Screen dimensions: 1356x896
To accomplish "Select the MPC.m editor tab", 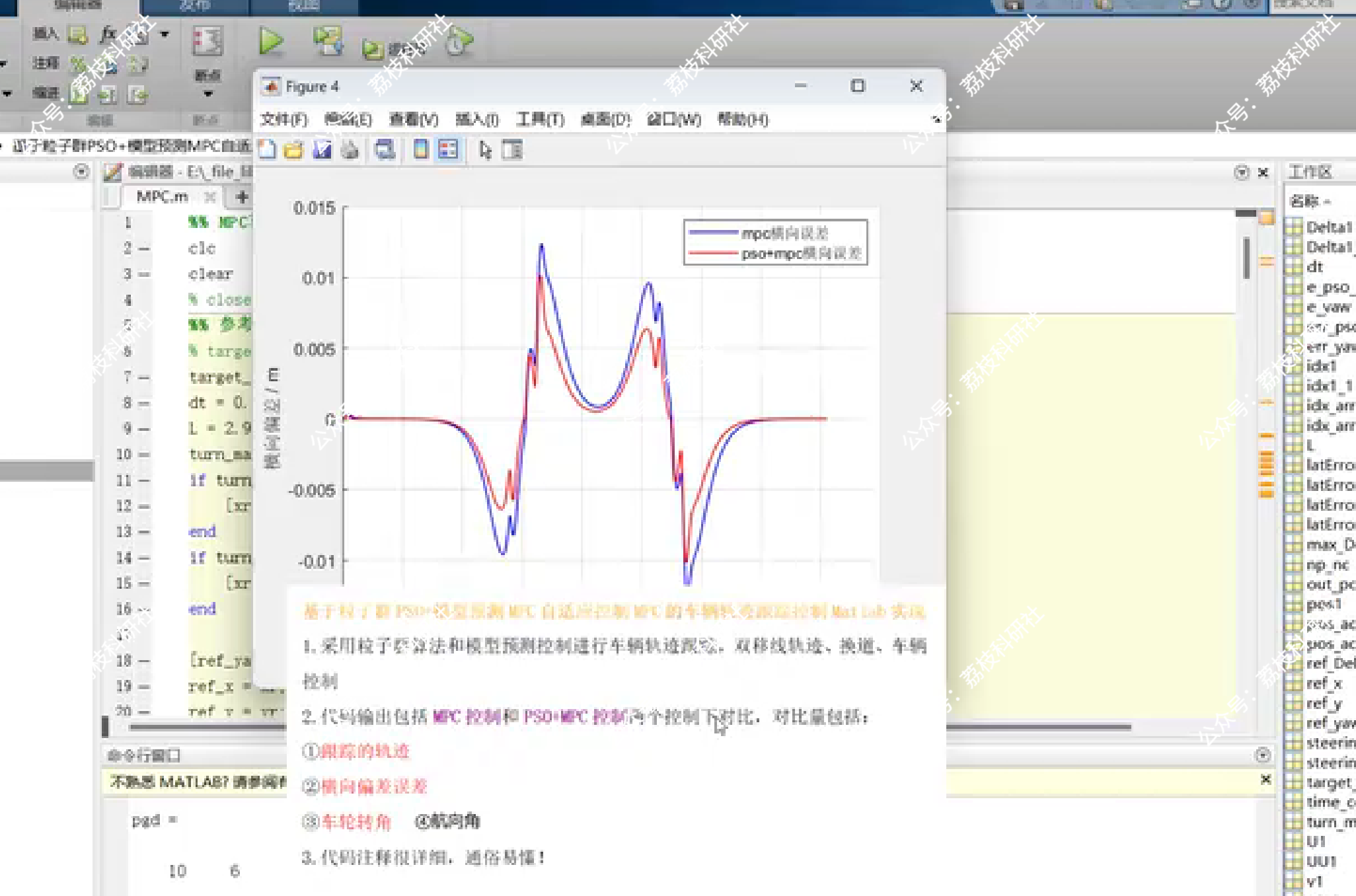I will click(162, 196).
